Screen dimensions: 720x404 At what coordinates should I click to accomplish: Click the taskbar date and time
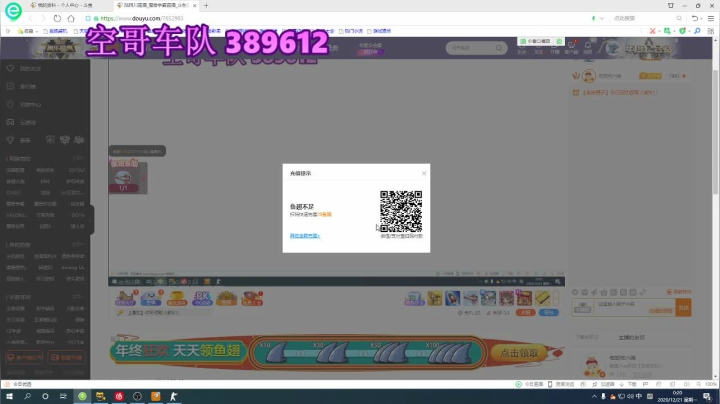click(x=677, y=396)
